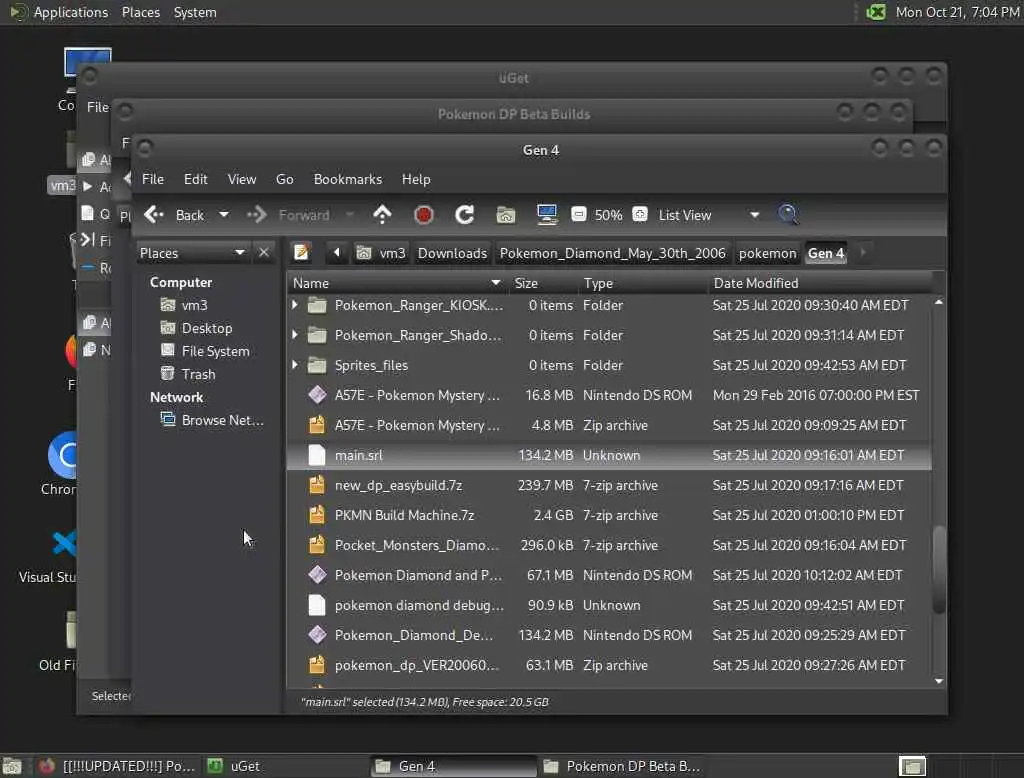Open the File menu in Gen 4
Screen dimensions: 1024x778
(x=153, y=179)
